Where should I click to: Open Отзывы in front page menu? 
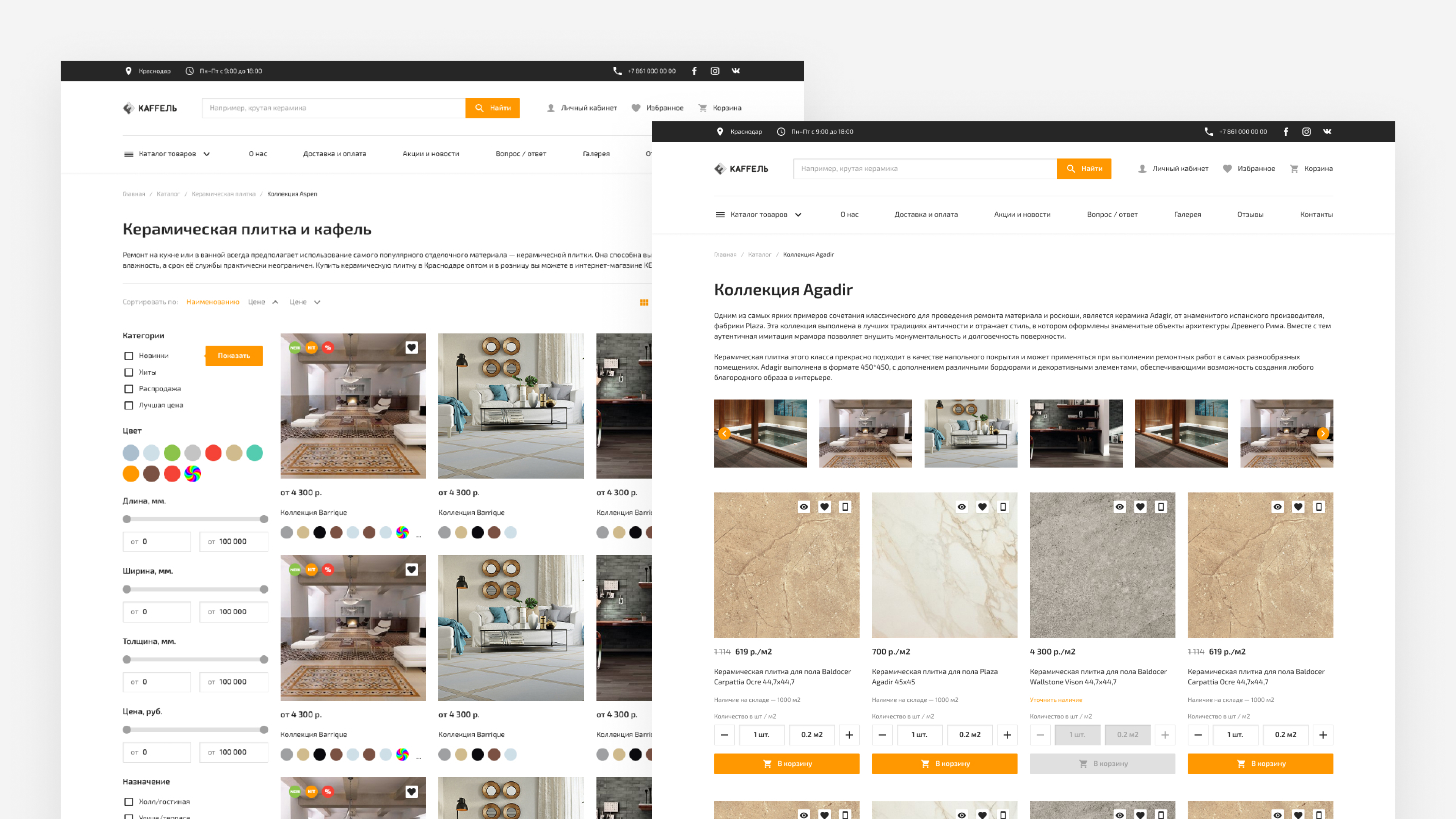click(x=1250, y=215)
